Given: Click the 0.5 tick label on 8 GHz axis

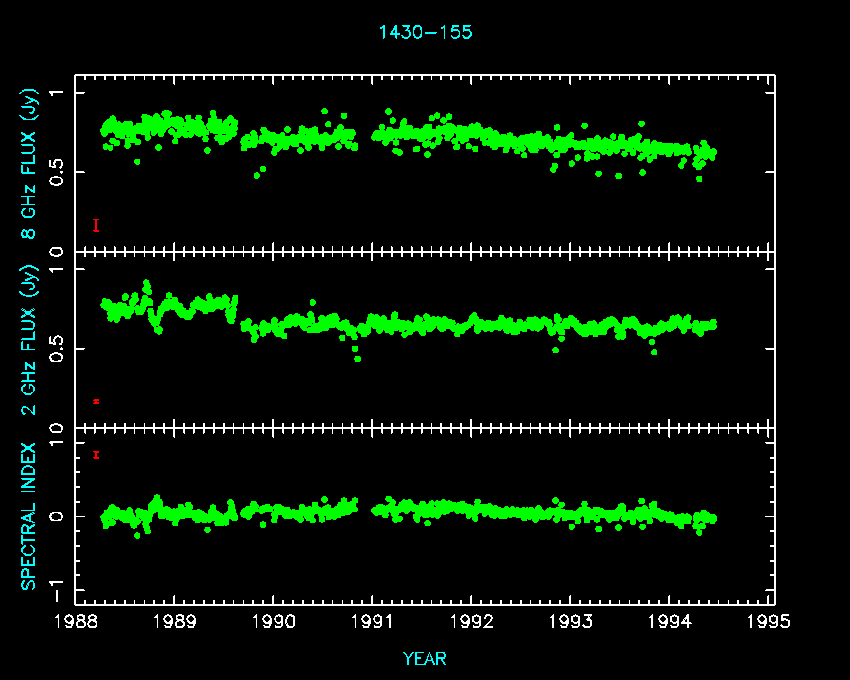Looking at the screenshot, I should point(57,173).
